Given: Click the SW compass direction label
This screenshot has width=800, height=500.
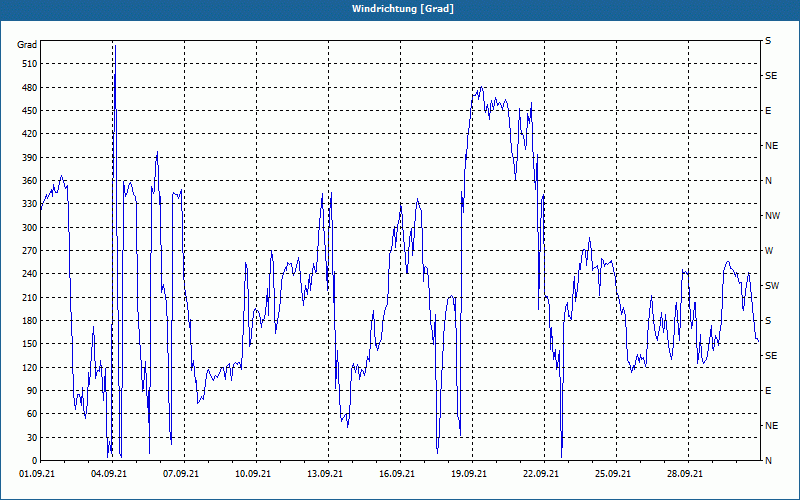Looking at the screenshot, I should tap(772, 286).
